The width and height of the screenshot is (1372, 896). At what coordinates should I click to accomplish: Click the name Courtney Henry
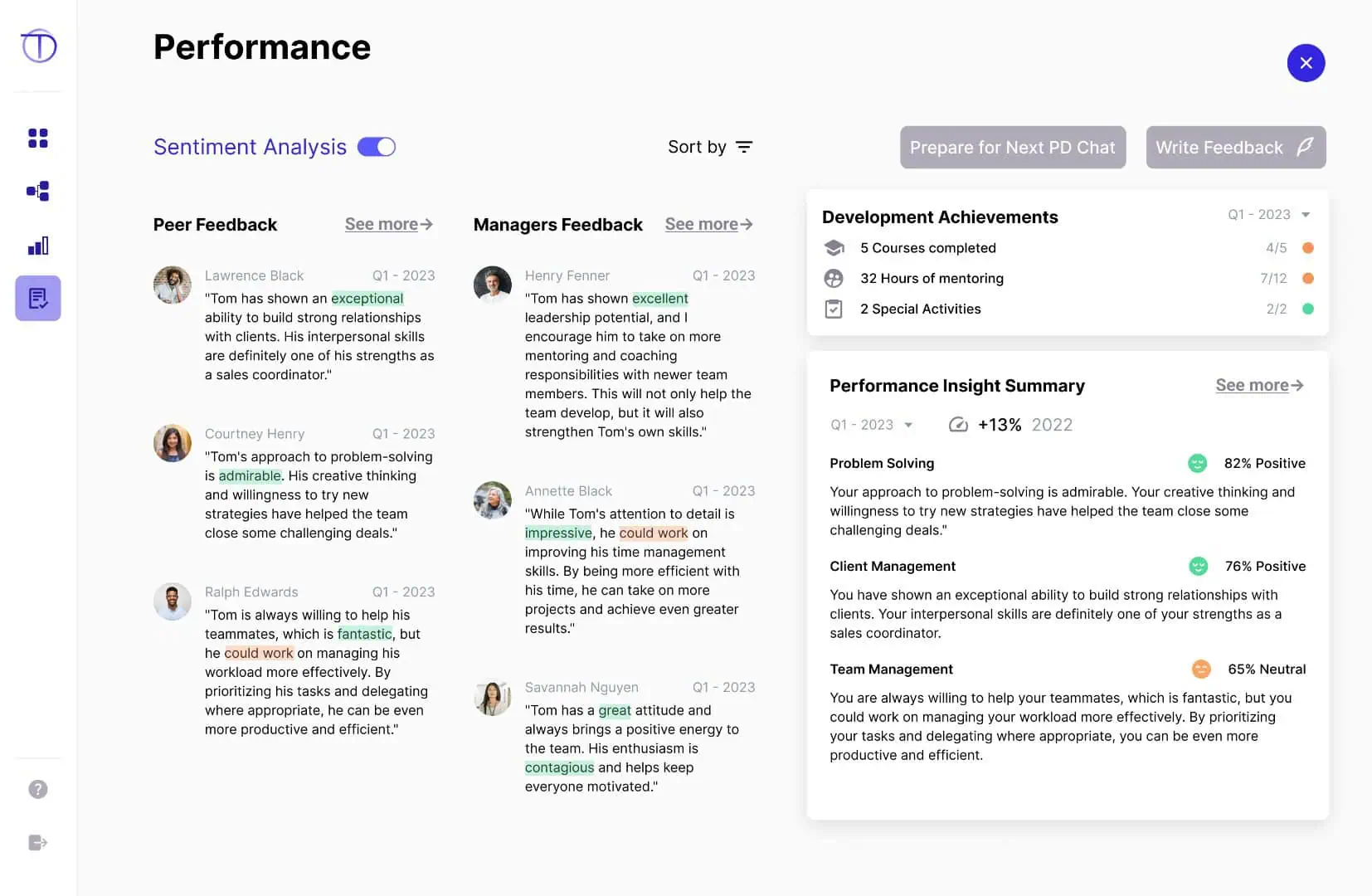[255, 434]
